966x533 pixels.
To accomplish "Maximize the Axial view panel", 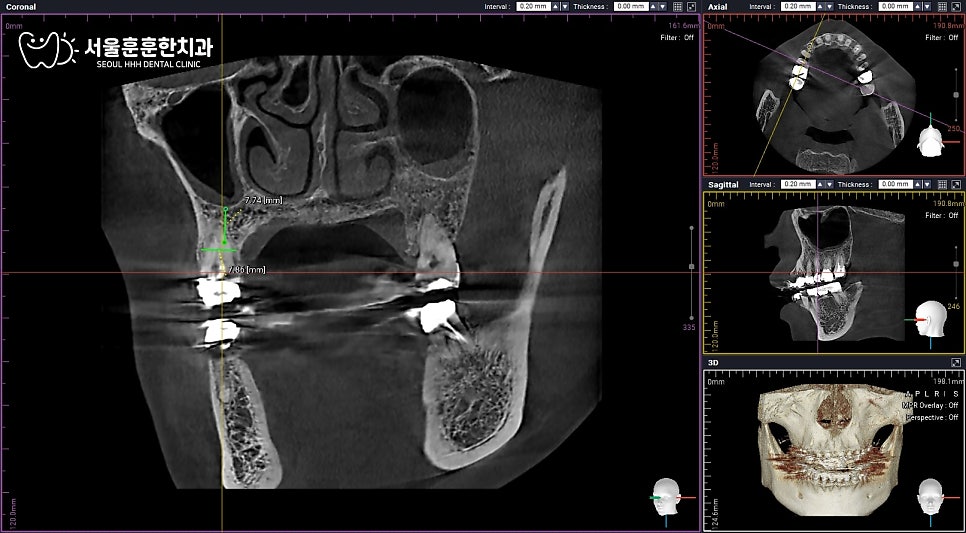I will pos(956,7).
